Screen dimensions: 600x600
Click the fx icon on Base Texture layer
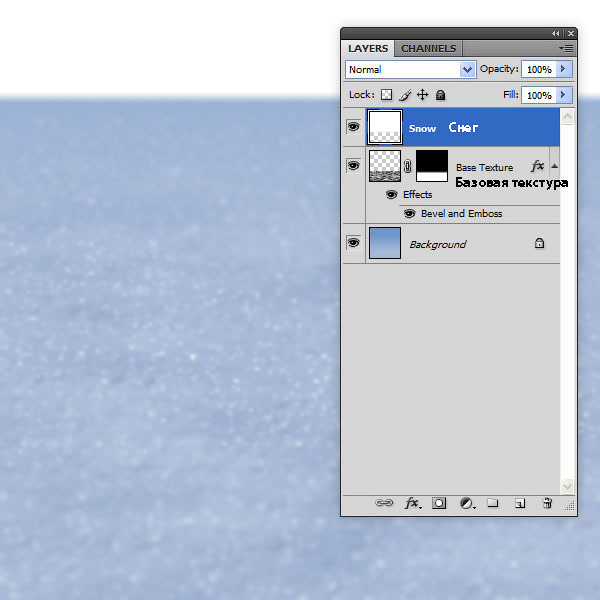537,166
